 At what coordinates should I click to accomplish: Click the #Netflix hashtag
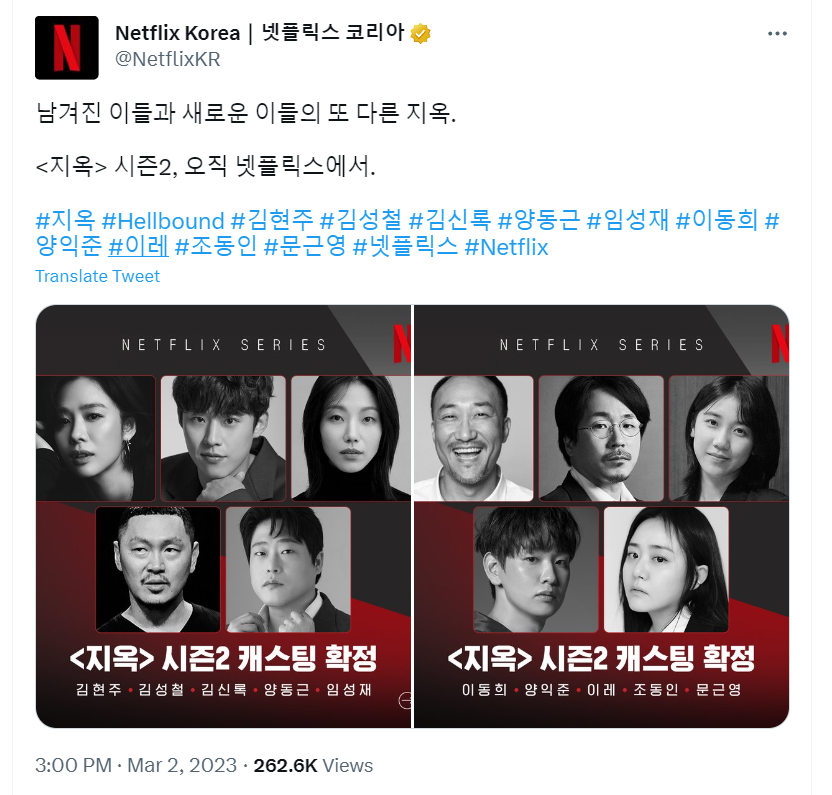point(506,247)
